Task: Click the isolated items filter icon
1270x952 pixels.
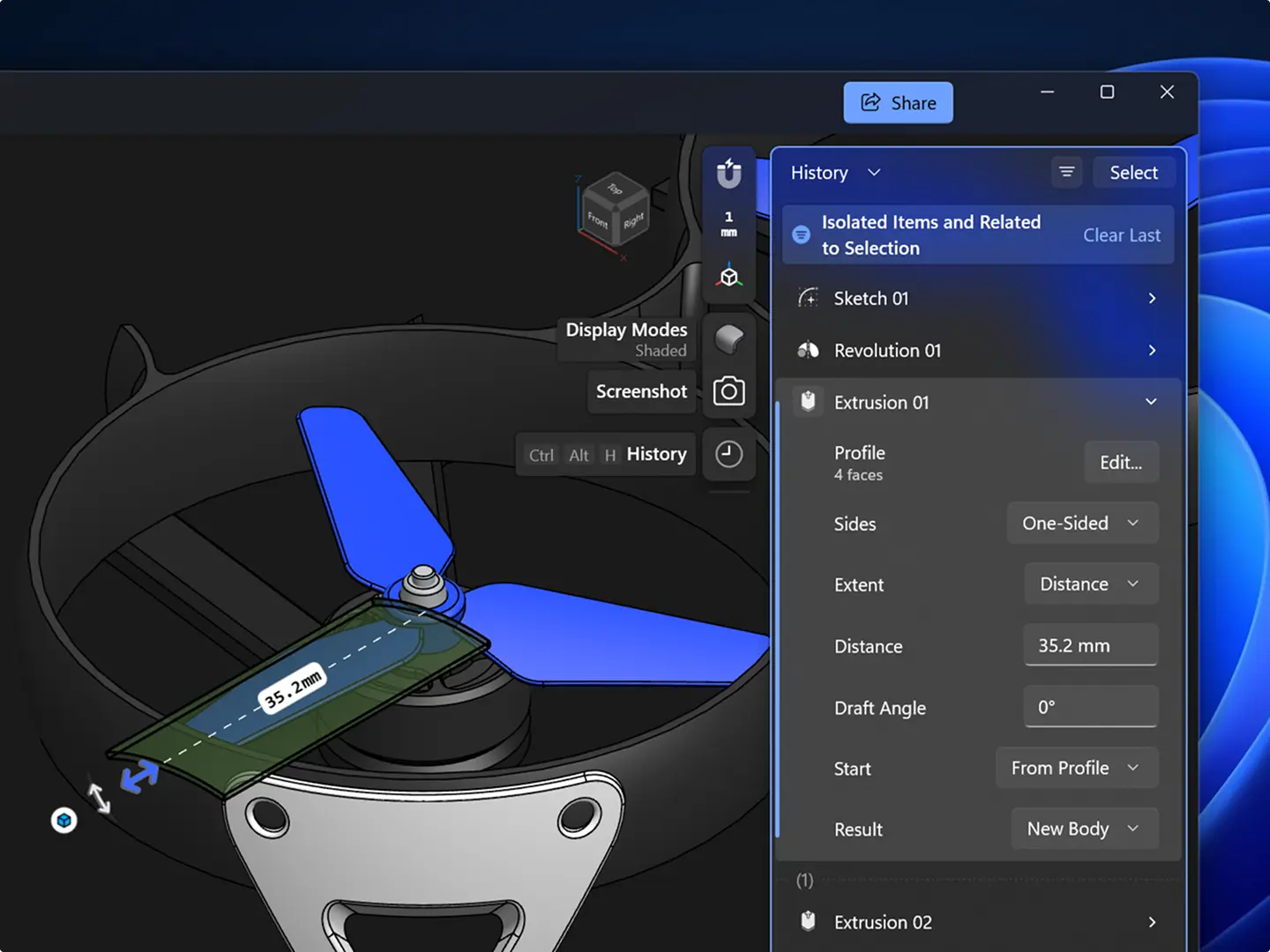Action: coord(801,234)
